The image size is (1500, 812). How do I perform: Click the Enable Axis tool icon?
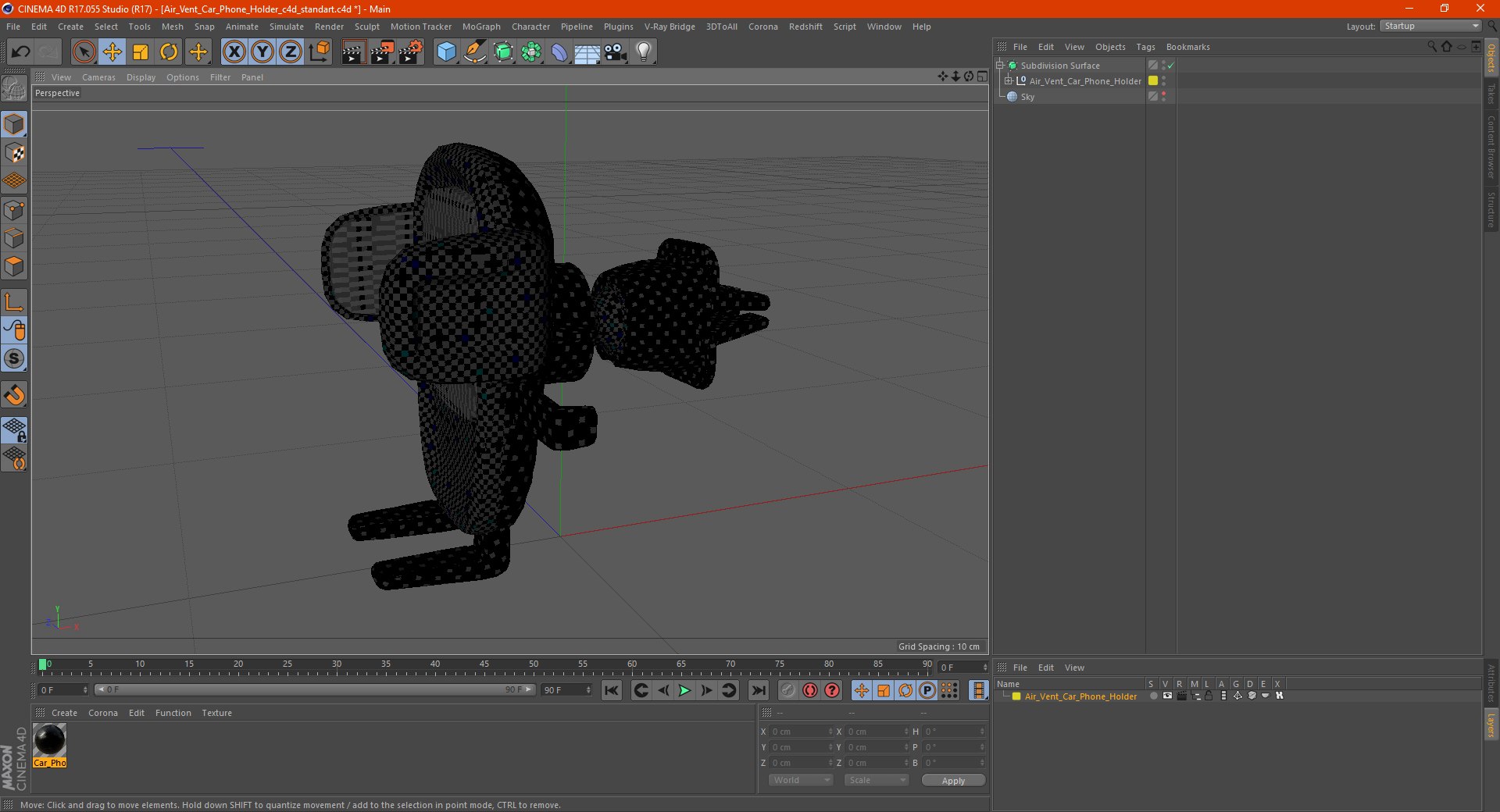pyautogui.click(x=14, y=302)
